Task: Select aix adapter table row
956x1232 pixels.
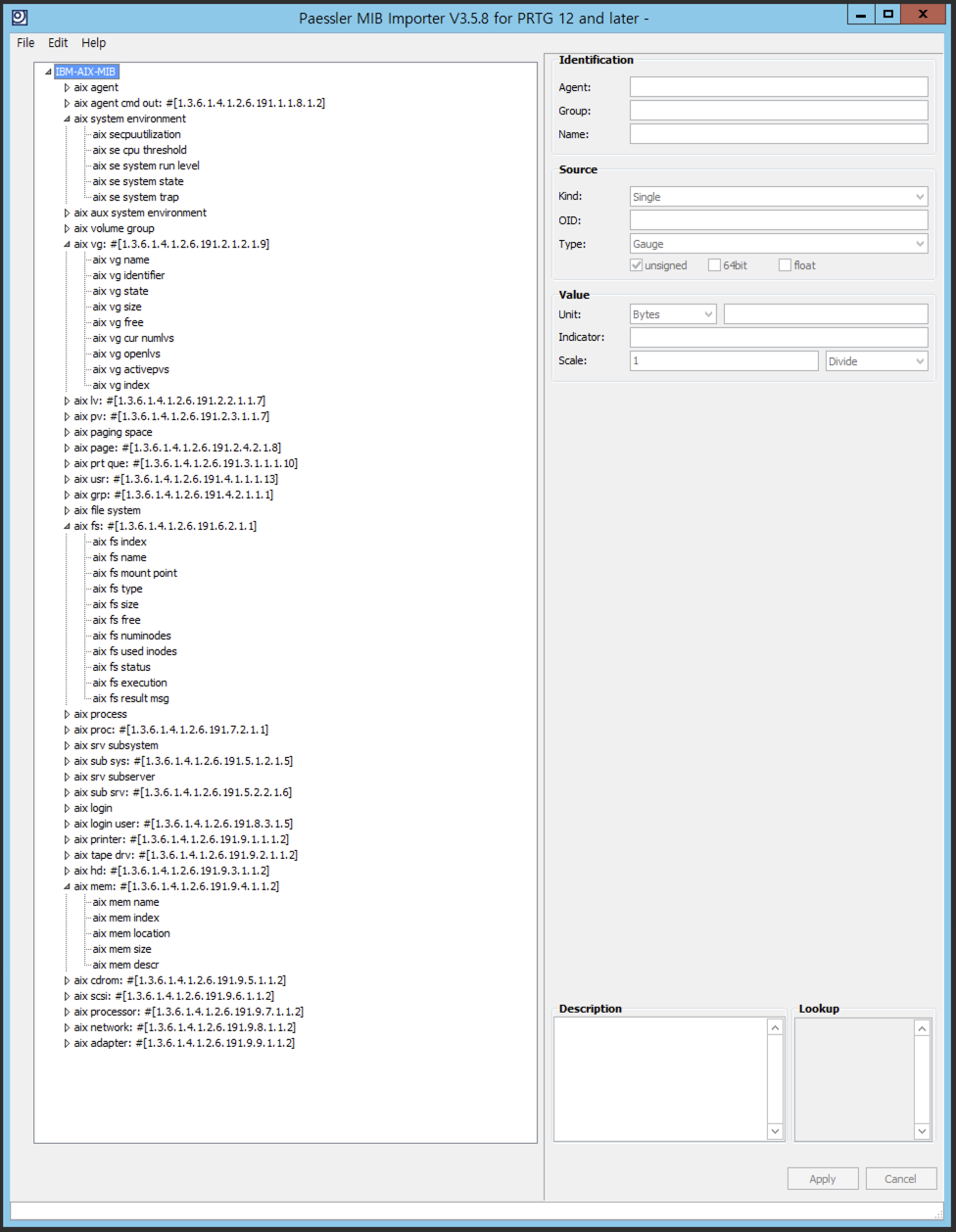Action: click(x=184, y=1043)
